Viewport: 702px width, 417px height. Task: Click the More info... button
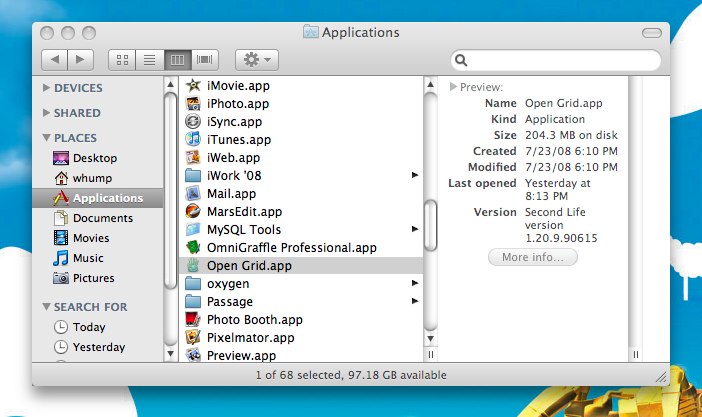coord(533,257)
